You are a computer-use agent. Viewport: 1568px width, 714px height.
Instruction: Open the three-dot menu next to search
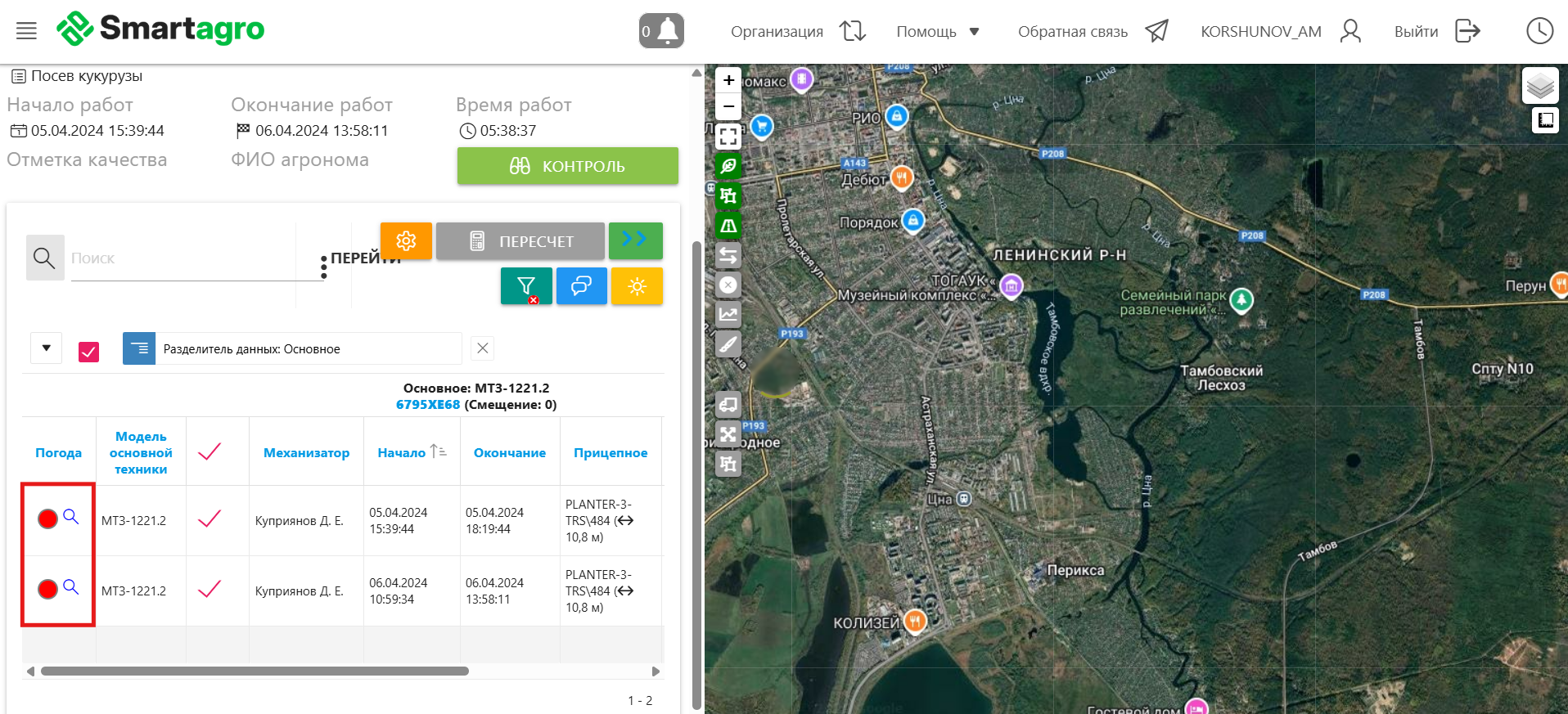[x=324, y=267]
